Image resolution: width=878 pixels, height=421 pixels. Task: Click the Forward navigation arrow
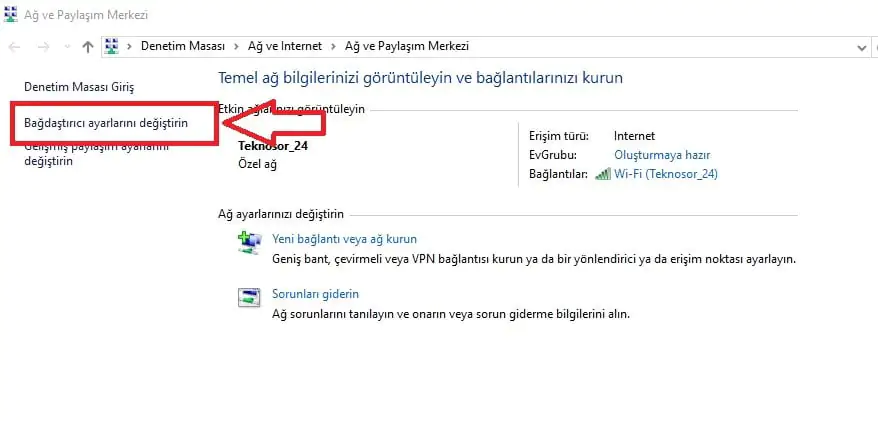point(43,47)
